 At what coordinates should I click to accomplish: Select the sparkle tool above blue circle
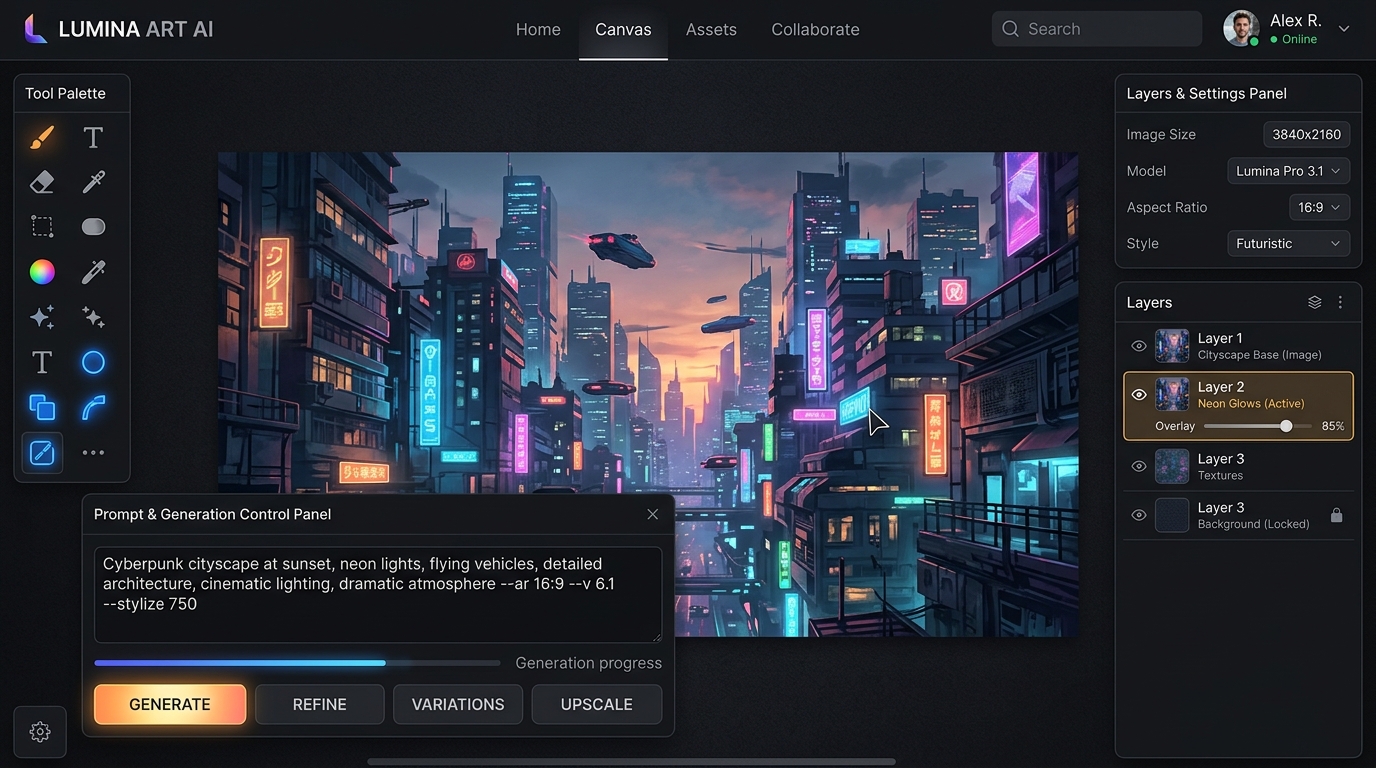(93, 317)
